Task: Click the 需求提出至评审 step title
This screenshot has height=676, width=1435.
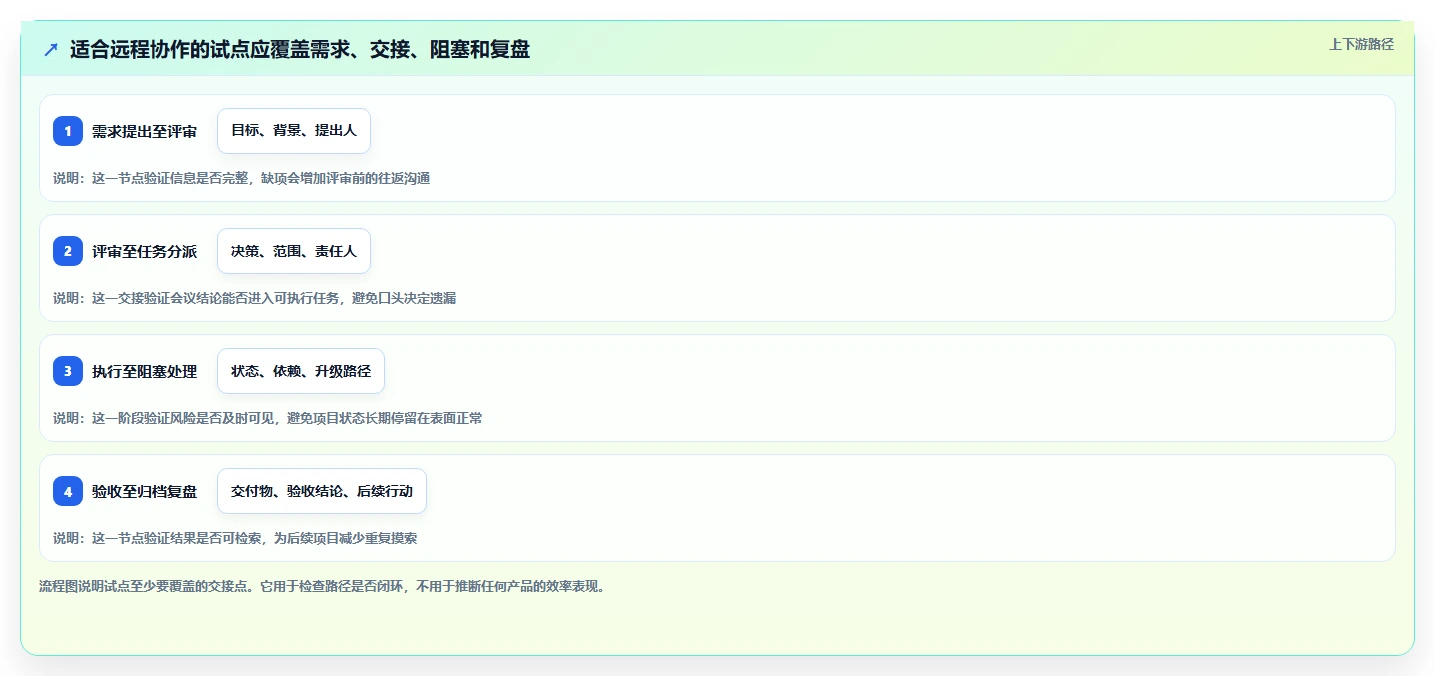Action: (x=144, y=131)
